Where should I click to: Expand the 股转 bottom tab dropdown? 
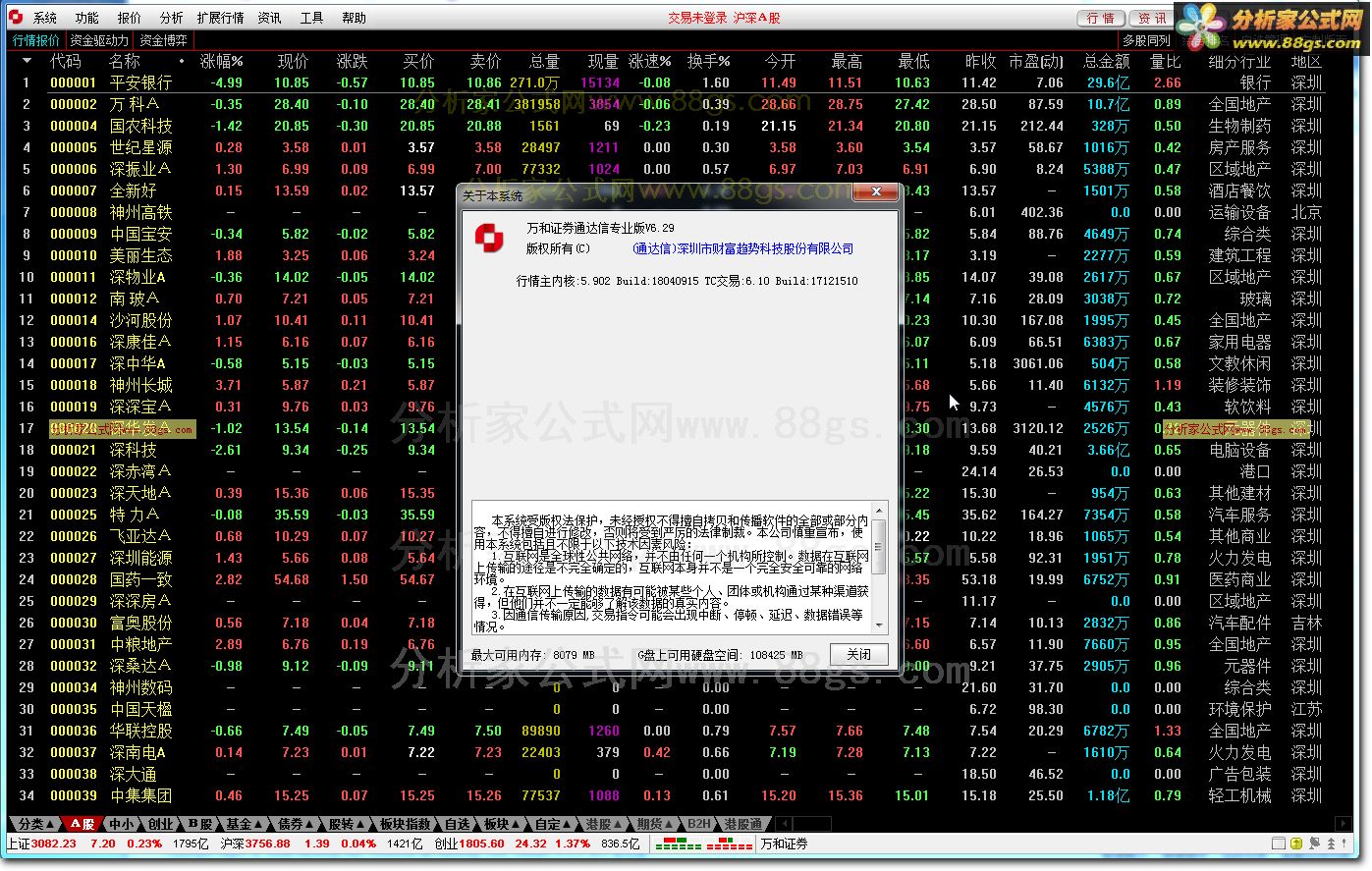346,824
